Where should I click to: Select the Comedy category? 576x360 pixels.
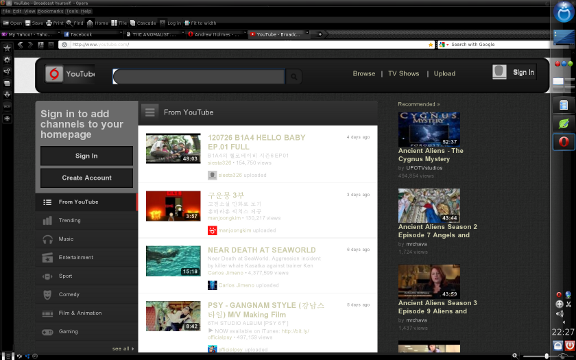86,295
